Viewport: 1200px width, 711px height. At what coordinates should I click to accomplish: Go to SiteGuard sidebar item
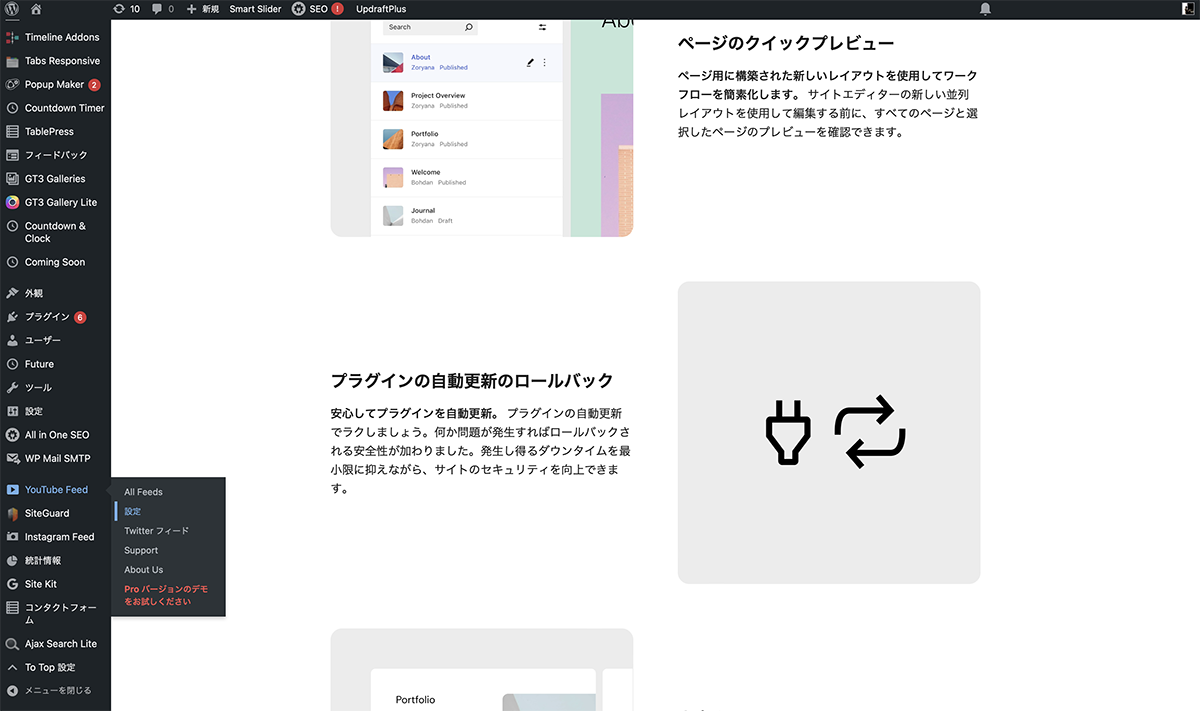tap(47, 513)
